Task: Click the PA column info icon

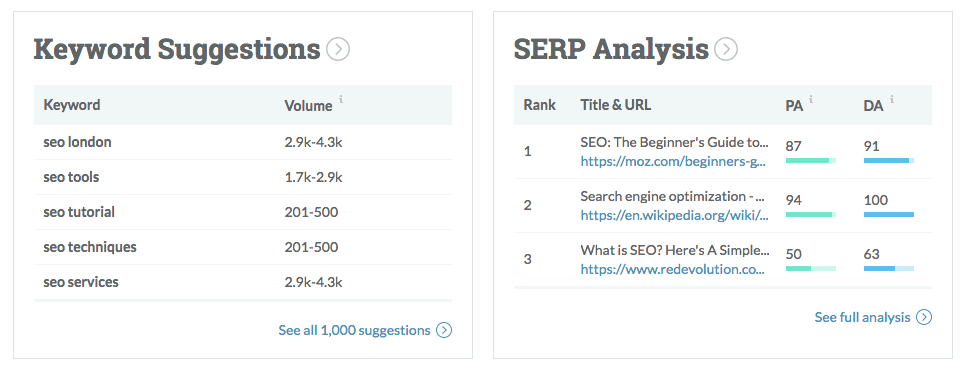Action: [x=811, y=99]
